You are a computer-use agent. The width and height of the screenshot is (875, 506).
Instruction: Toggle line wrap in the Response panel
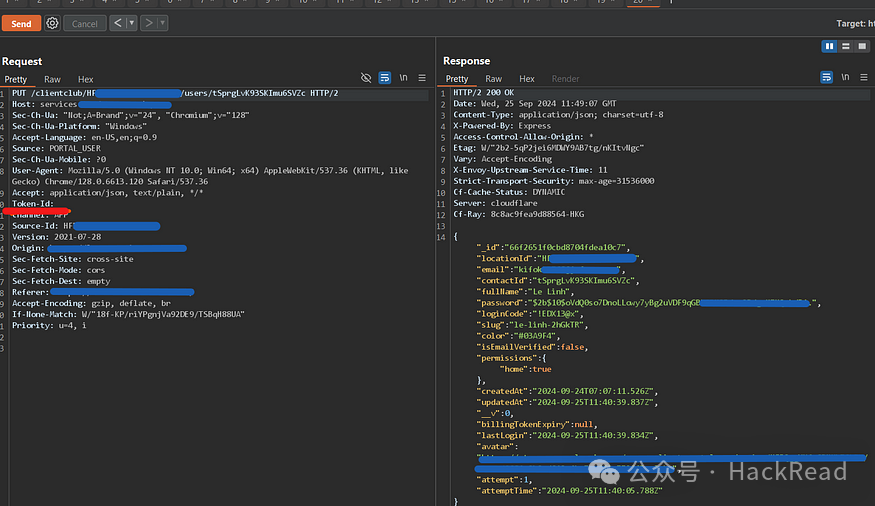pyautogui.click(x=826, y=78)
